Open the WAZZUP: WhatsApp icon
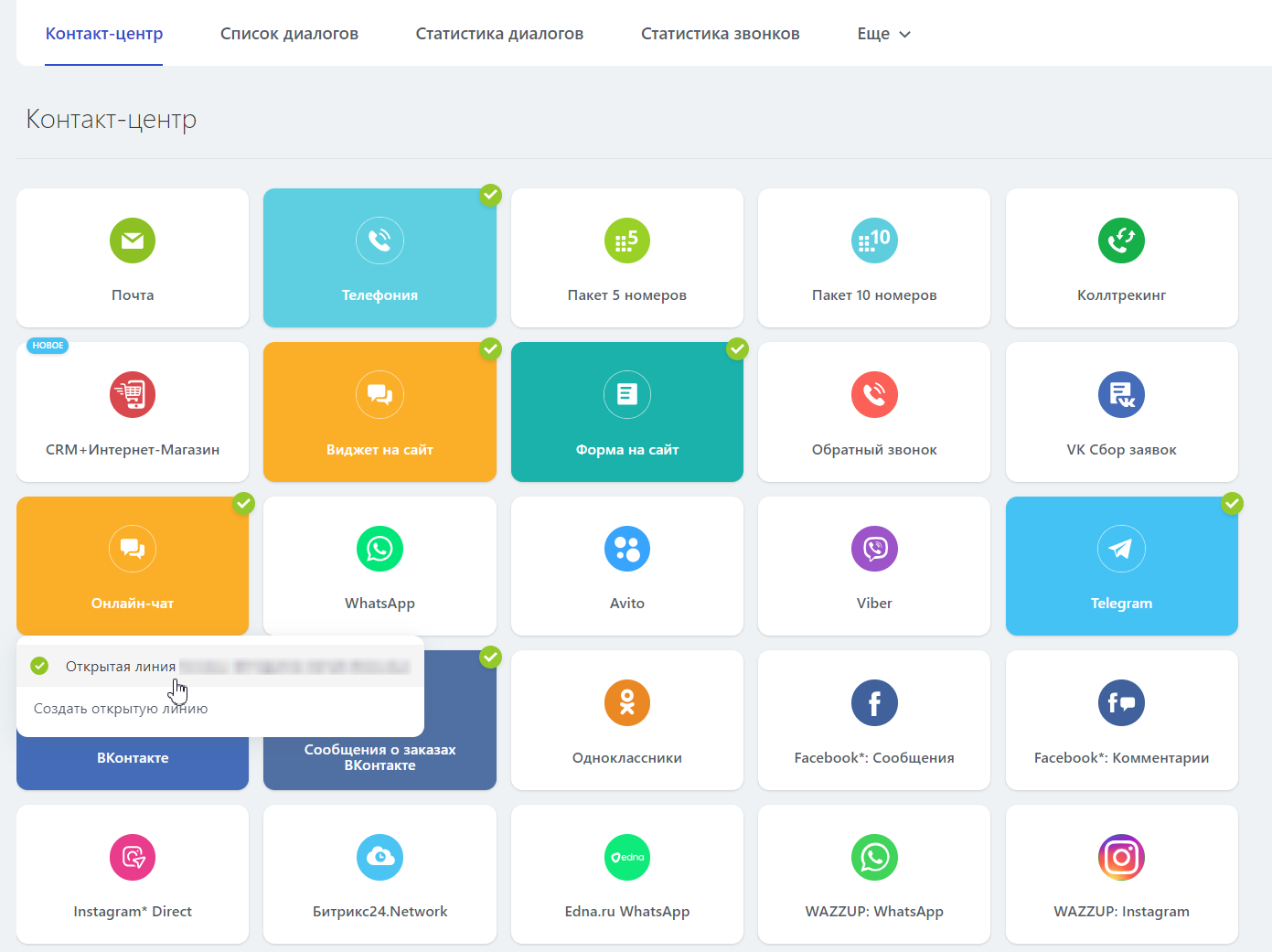The image size is (1272, 952). click(874, 857)
